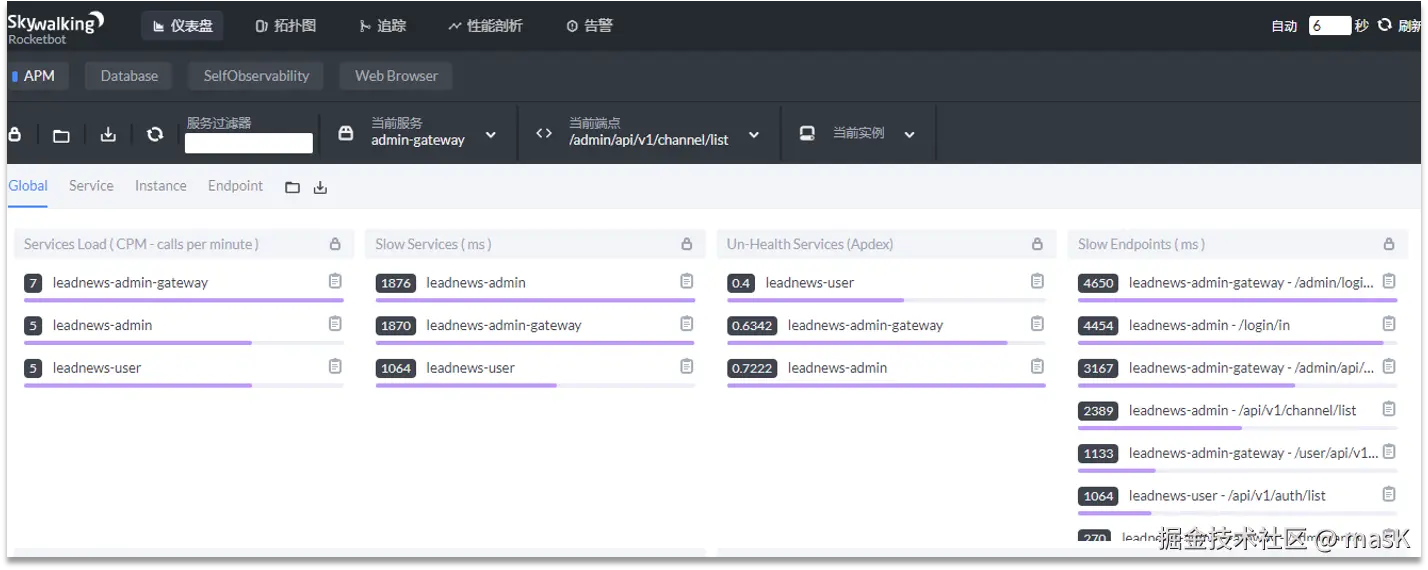The image size is (1428, 570).
Task: Copy leadnews-admin in Un-Health Services list
Action: click(1037, 366)
